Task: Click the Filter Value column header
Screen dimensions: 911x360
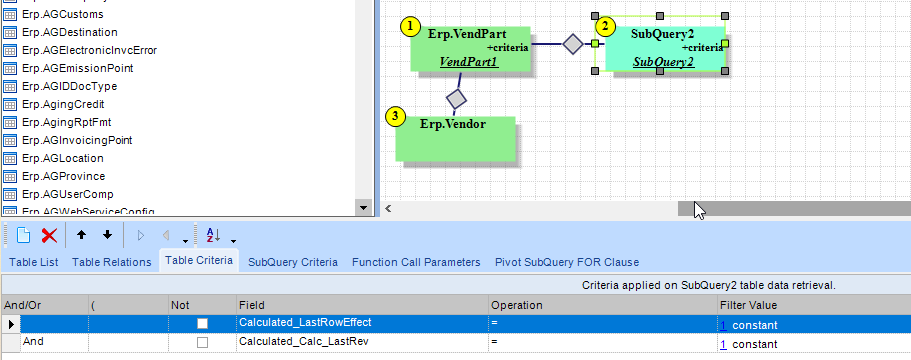Action: pyautogui.click(x=815, y=305)
